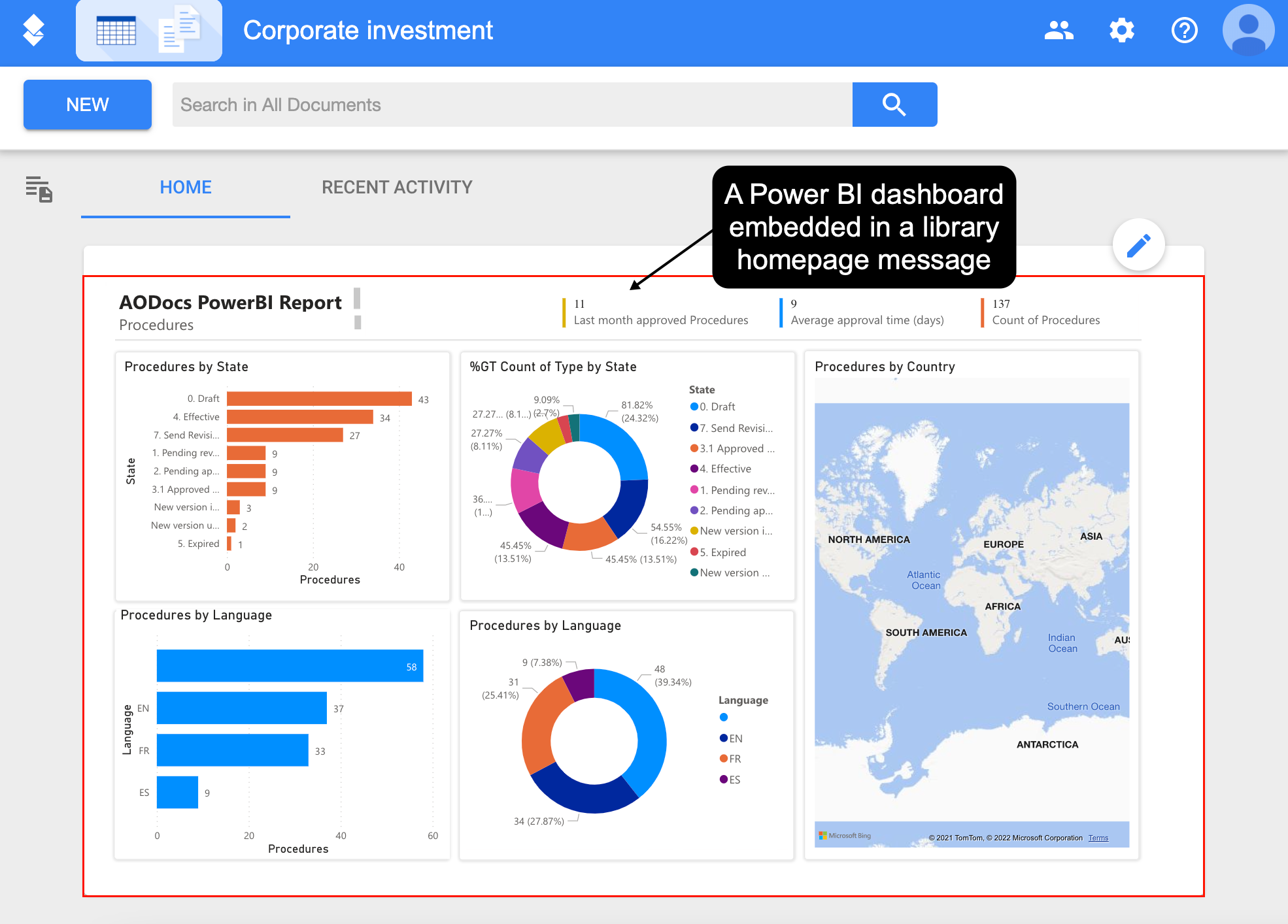Click the Terms link on the map
This screenshot has width=1288, height=924.
point(1098,838)
